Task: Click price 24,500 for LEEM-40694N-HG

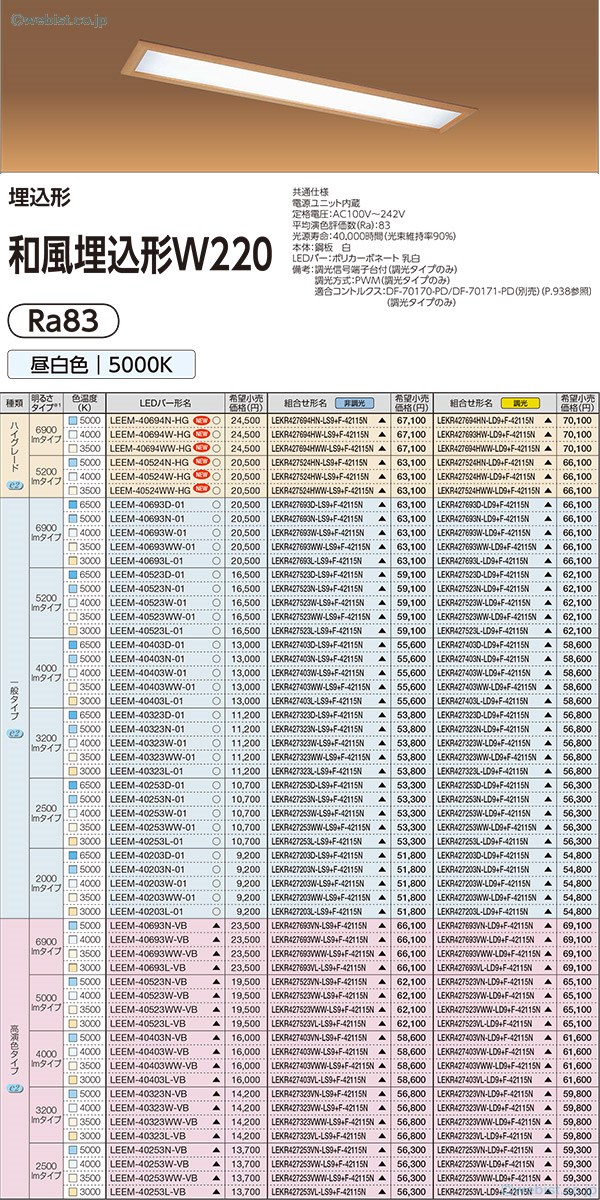Action: tap(246, 422)
